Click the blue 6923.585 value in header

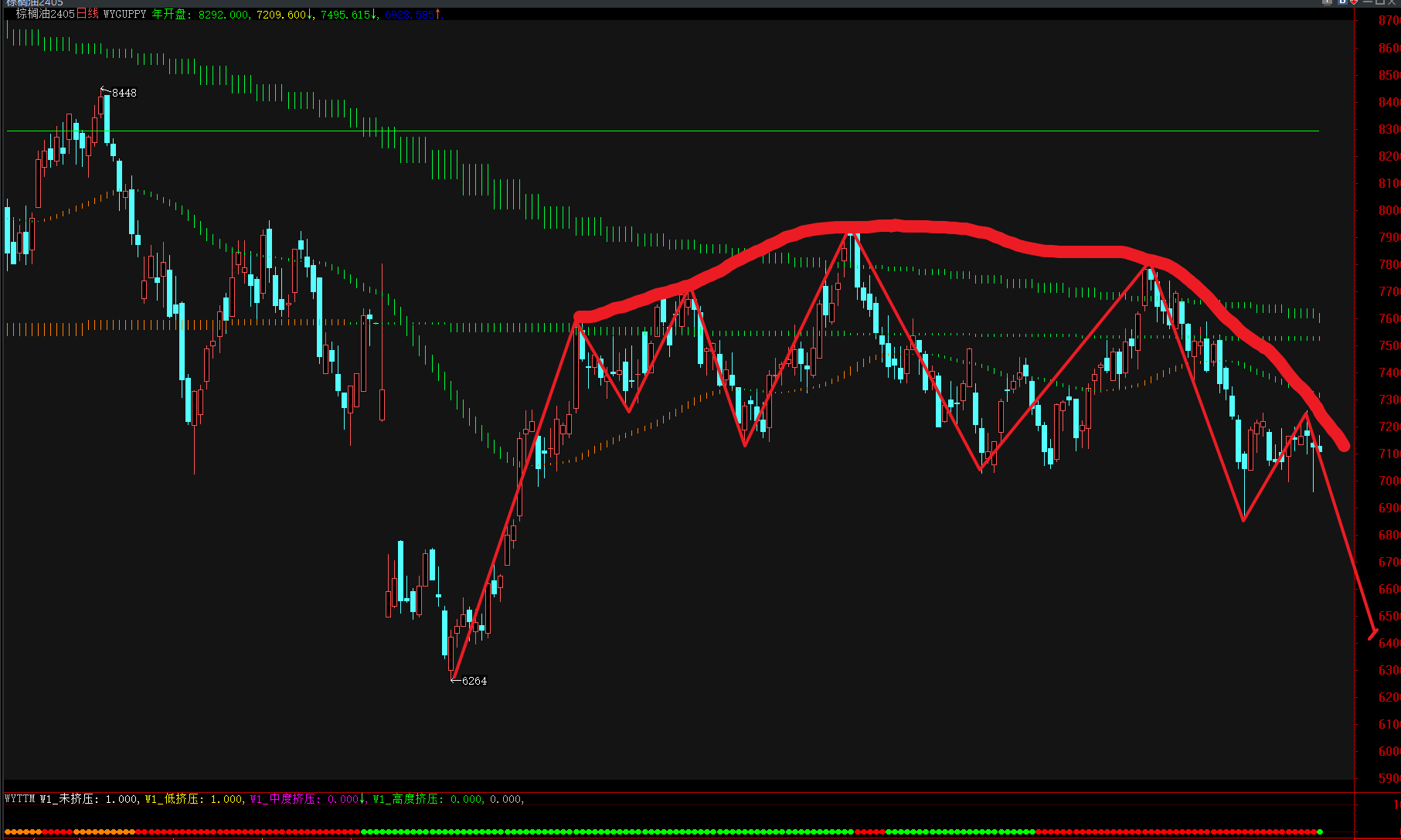(x=410, y=15)
